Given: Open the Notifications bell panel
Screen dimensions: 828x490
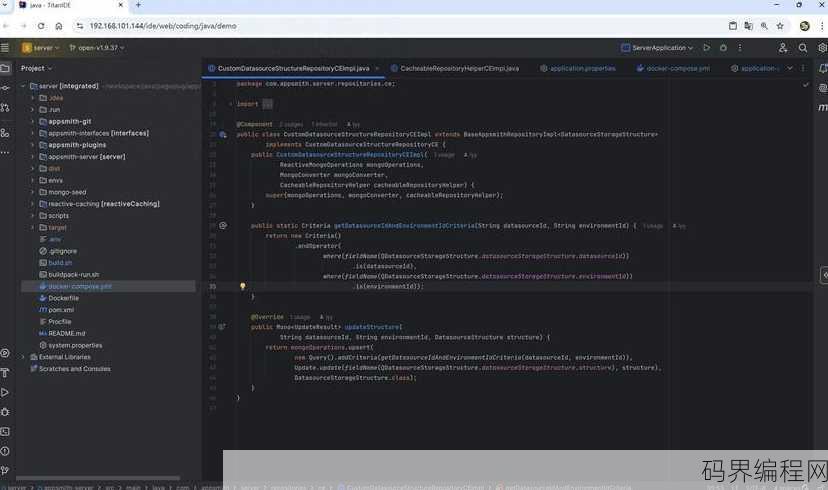Looking at the screenshot, I should coord(823,69).
